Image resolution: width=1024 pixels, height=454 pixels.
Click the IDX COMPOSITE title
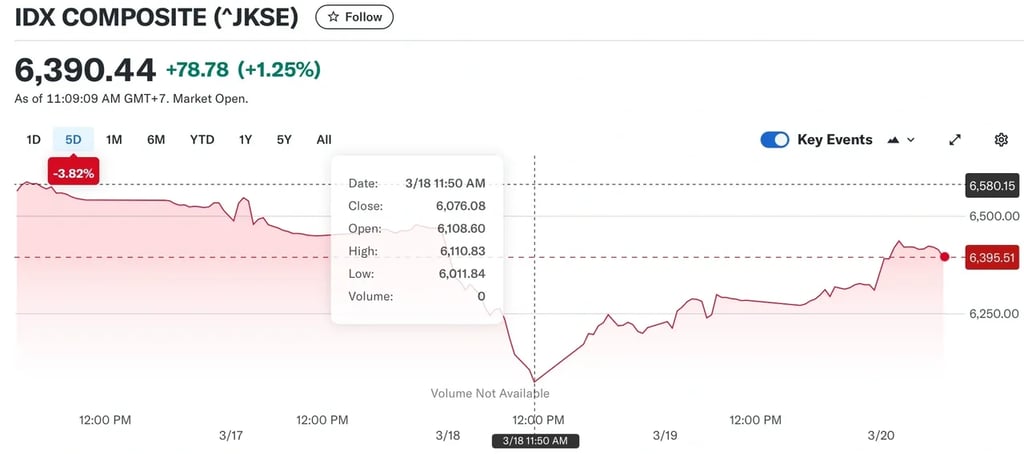(158, 17)
